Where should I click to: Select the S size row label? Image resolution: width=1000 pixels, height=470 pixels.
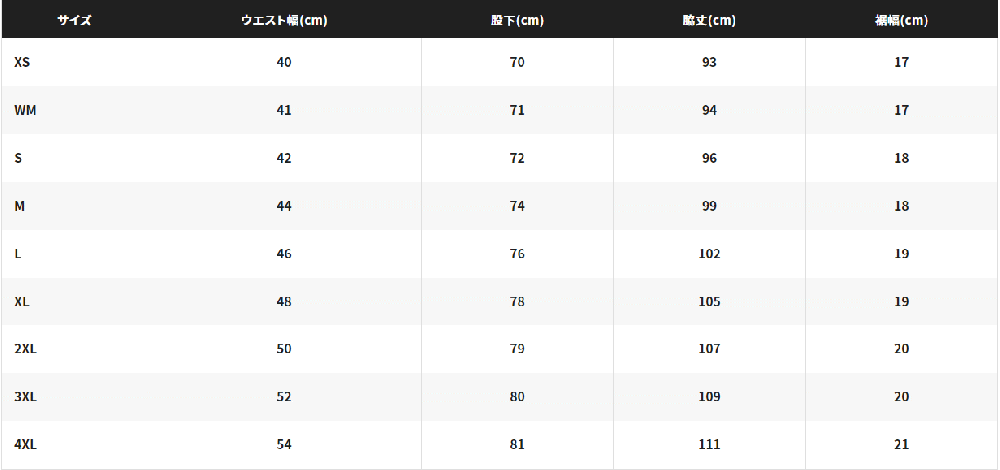(18, 158)
